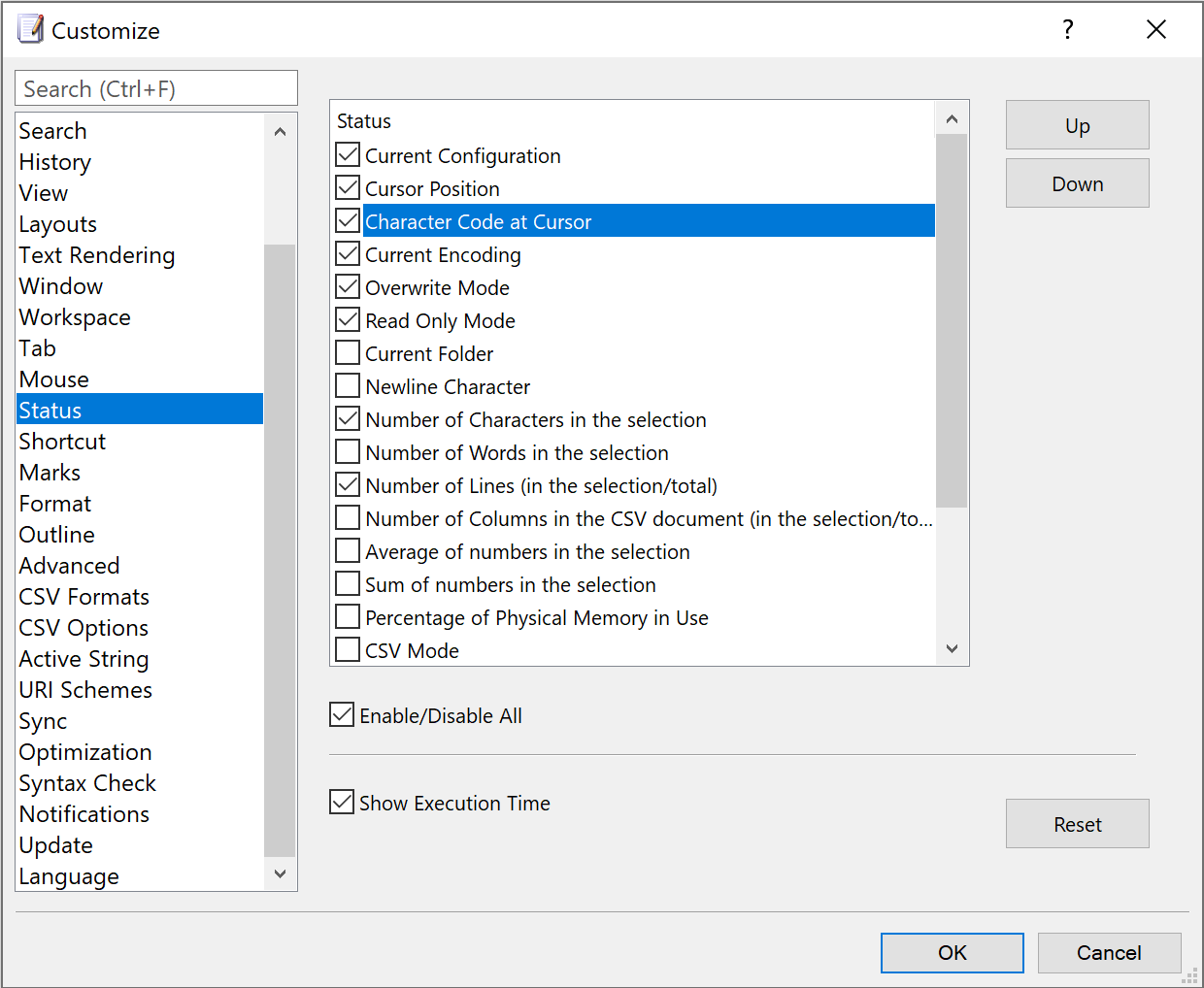Toggle Current Configuration checkbox

348,154
